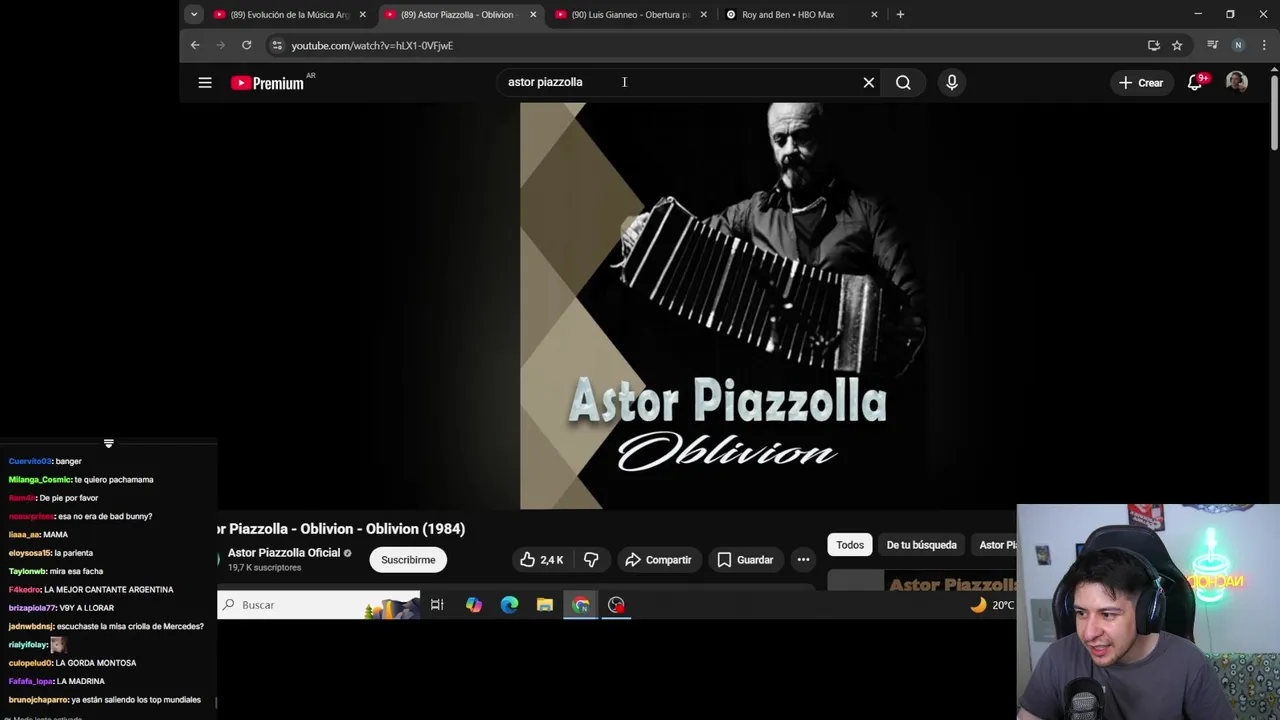This screenshot has height=720, width=1280.
Task: Click chat message 'LA MEJOR CANTANTE ARGENTINA'
Action: click(x=109, y=590)
